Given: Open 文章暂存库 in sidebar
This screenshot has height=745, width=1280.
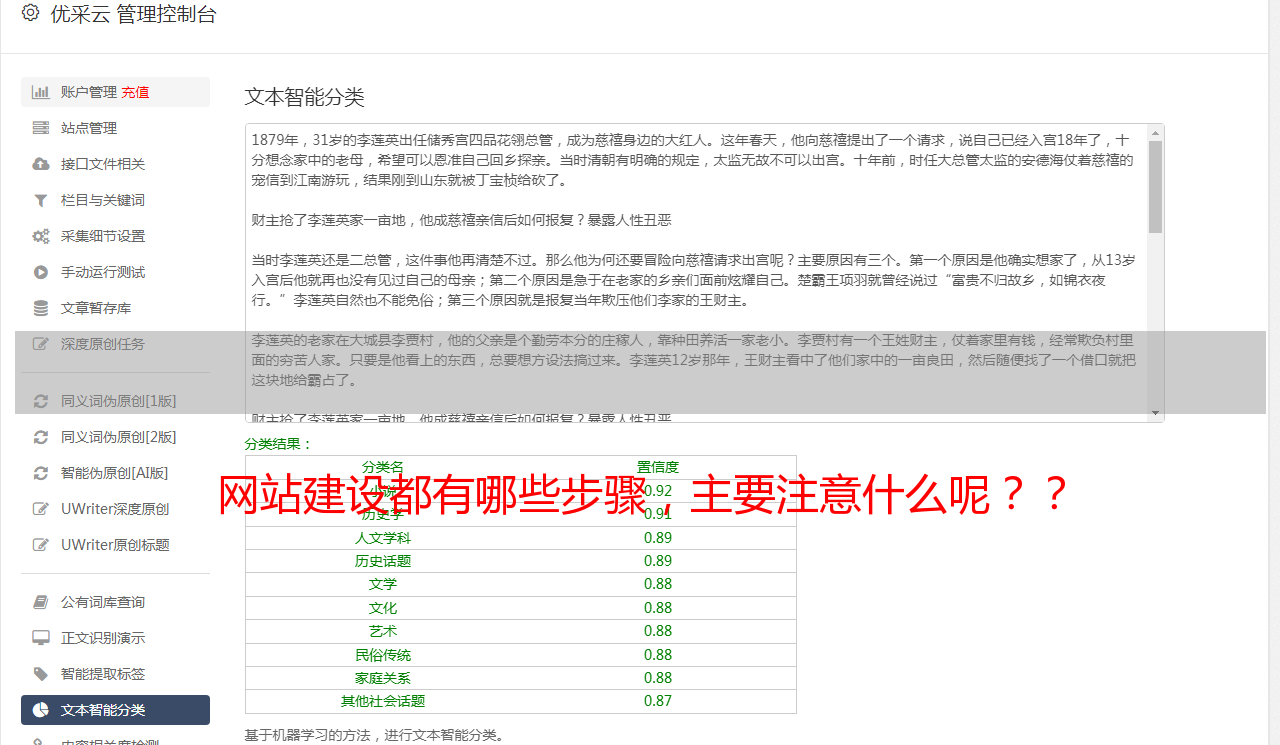Looking at the screenshot, I should 115,308.
